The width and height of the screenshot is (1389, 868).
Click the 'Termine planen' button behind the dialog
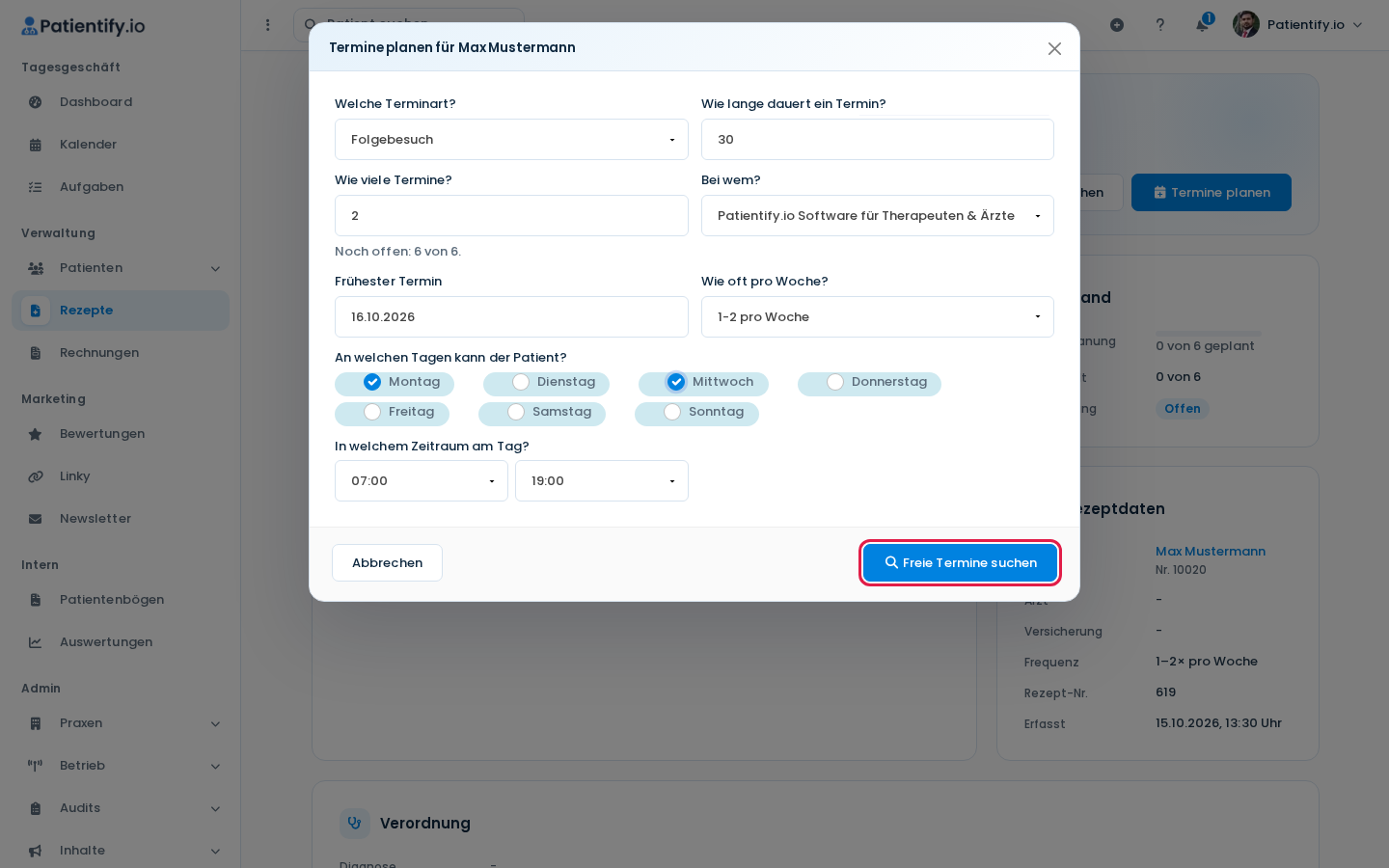coord(1212,193)
